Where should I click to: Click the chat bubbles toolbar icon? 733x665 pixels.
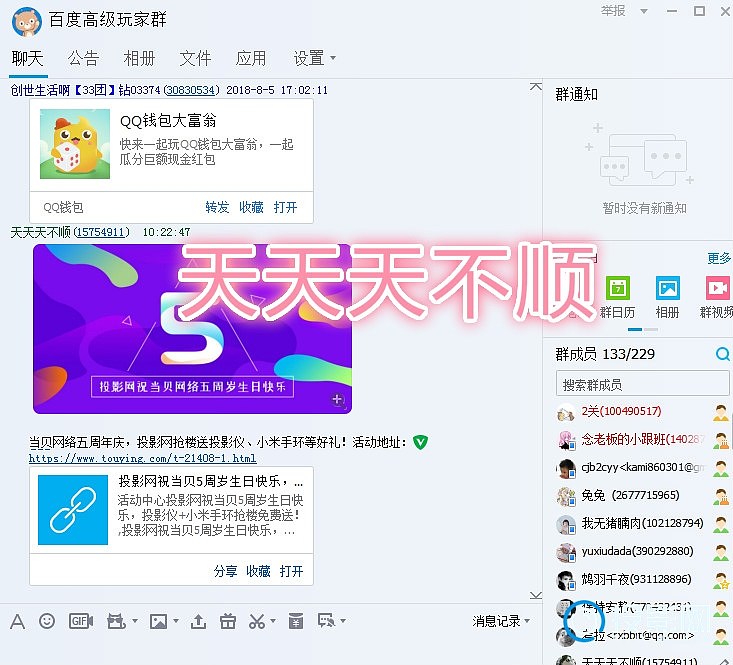pyautogui.click(x=326, y=621)
